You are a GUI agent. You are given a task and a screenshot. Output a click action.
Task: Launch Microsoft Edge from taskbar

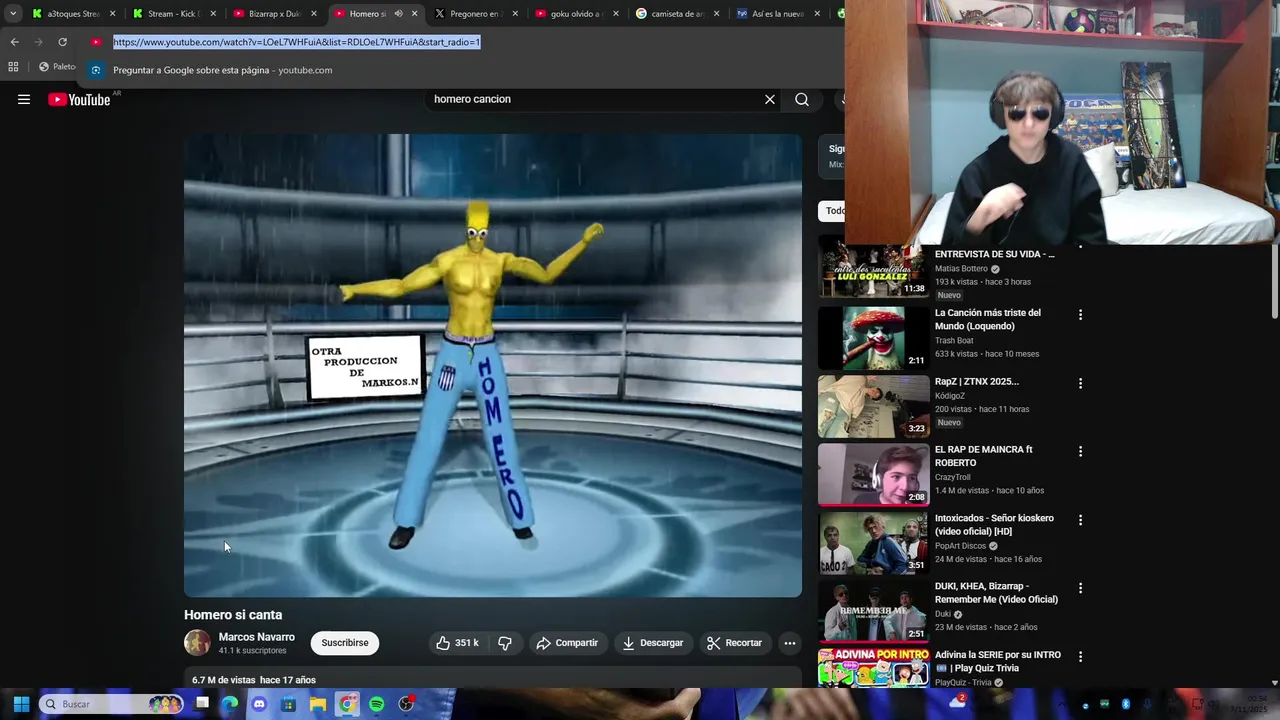pos(230,704)
